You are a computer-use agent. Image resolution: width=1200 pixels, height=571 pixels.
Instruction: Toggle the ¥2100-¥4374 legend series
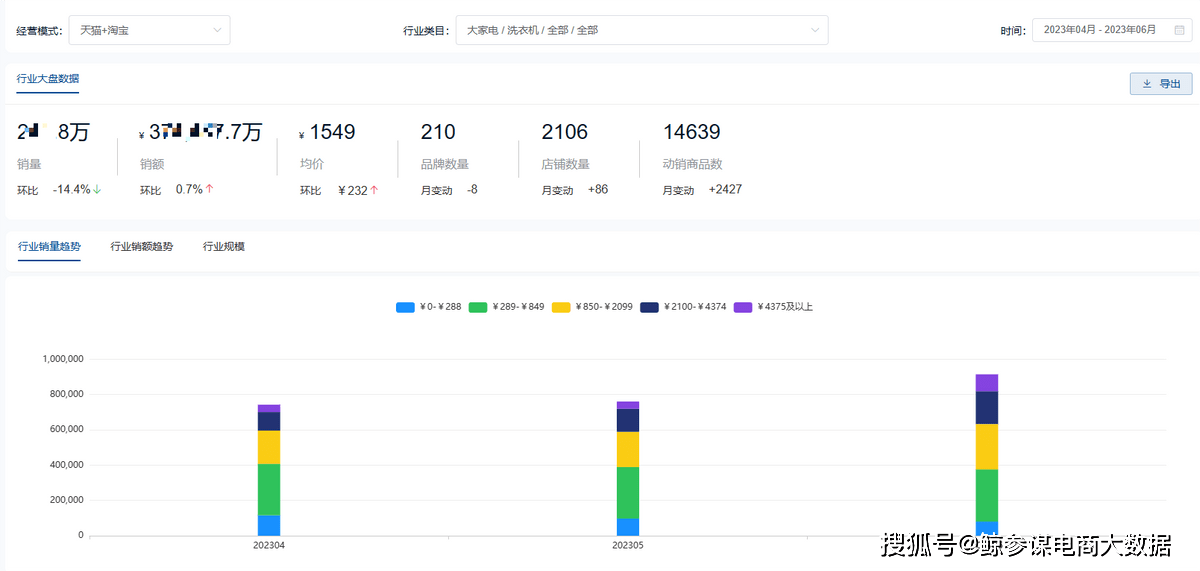pos(683,307)
